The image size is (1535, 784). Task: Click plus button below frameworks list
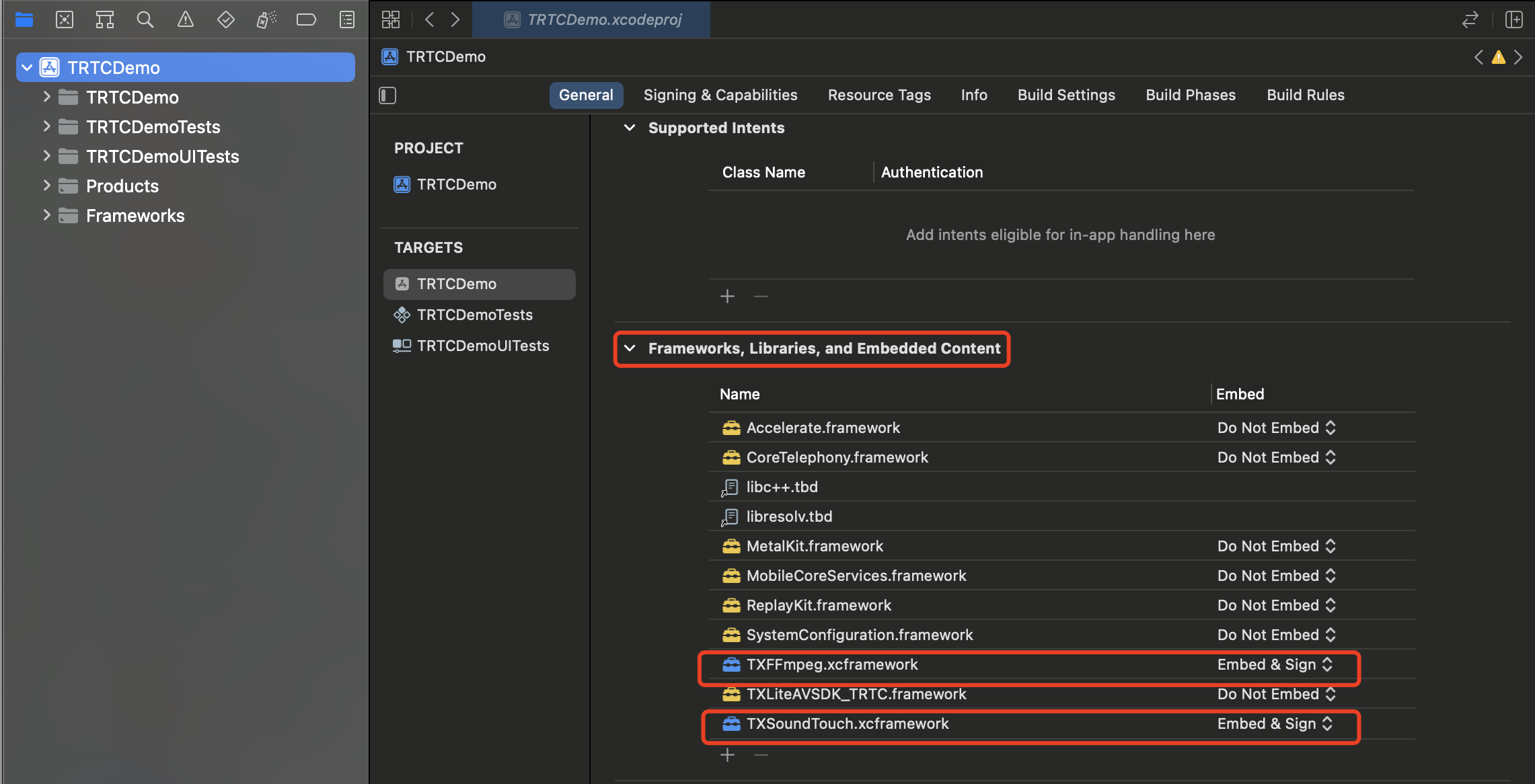point(727,755)
